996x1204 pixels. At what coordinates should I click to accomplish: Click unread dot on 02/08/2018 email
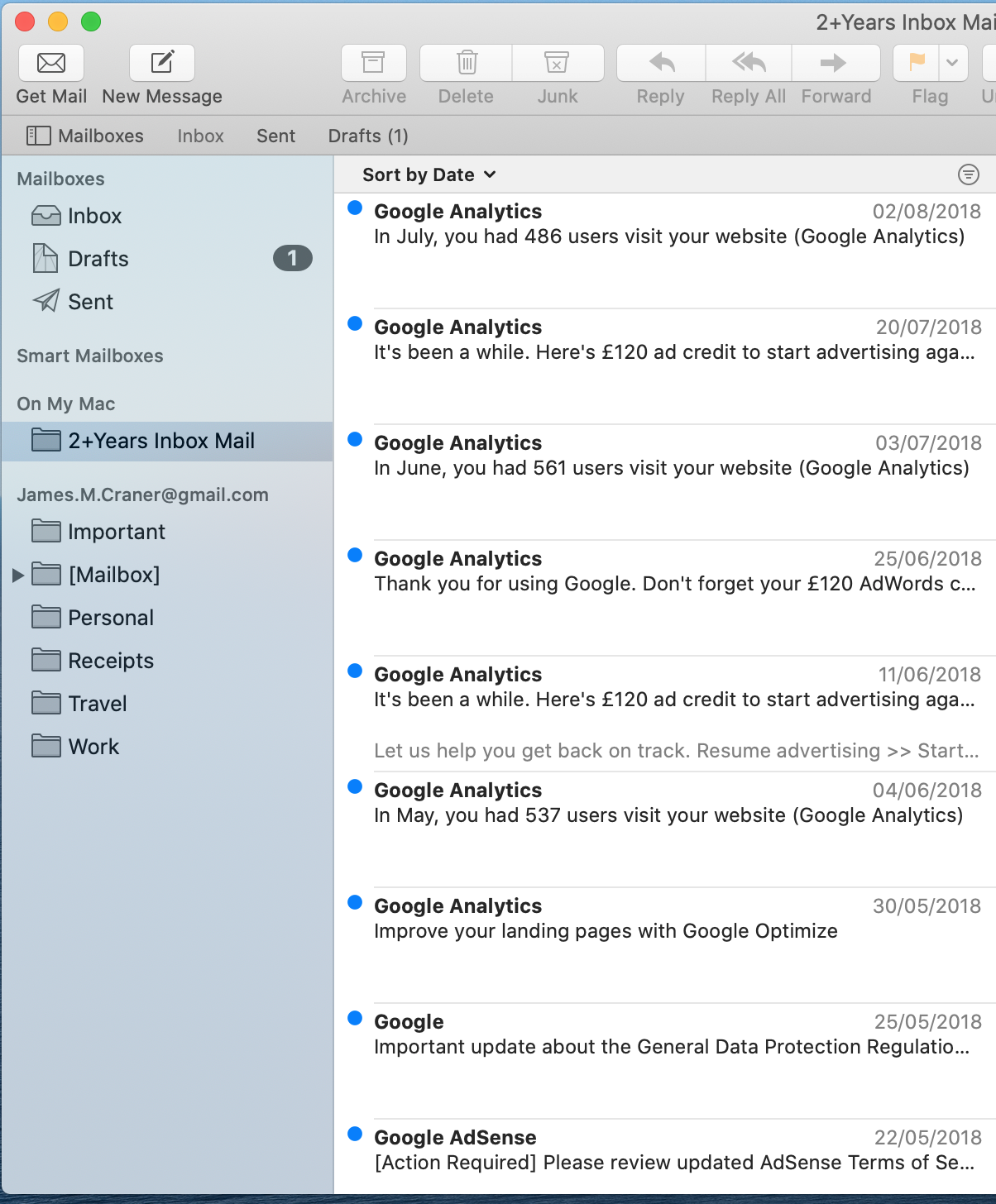click(x=355, y=208)
